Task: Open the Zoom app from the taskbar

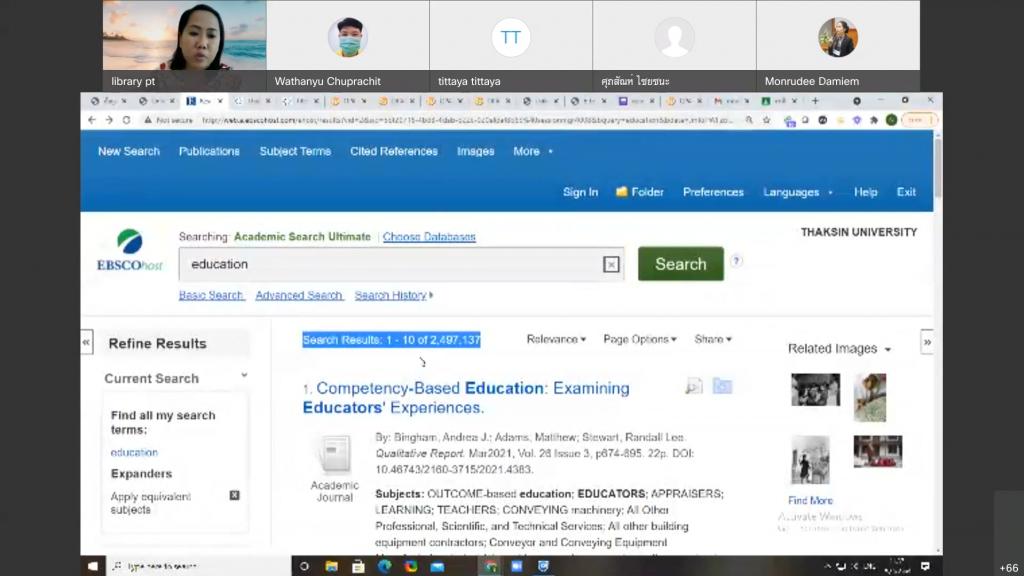Action: click(x=517, y=566)
